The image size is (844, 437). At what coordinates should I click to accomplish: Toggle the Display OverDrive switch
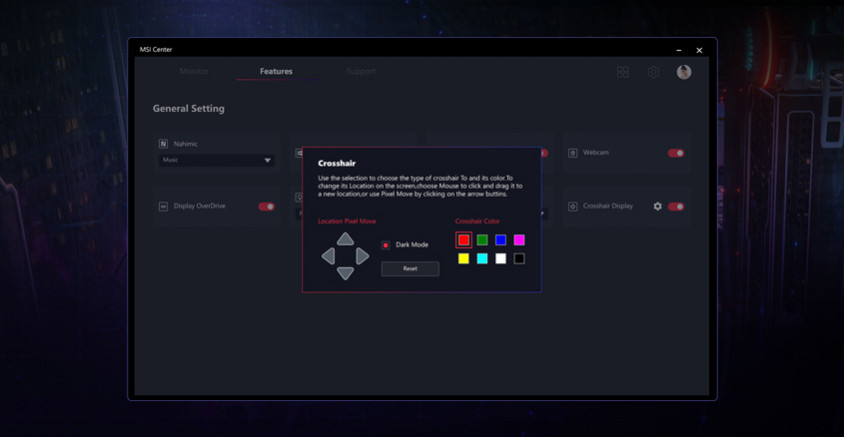pyautogui.click(x=266, y=207)
